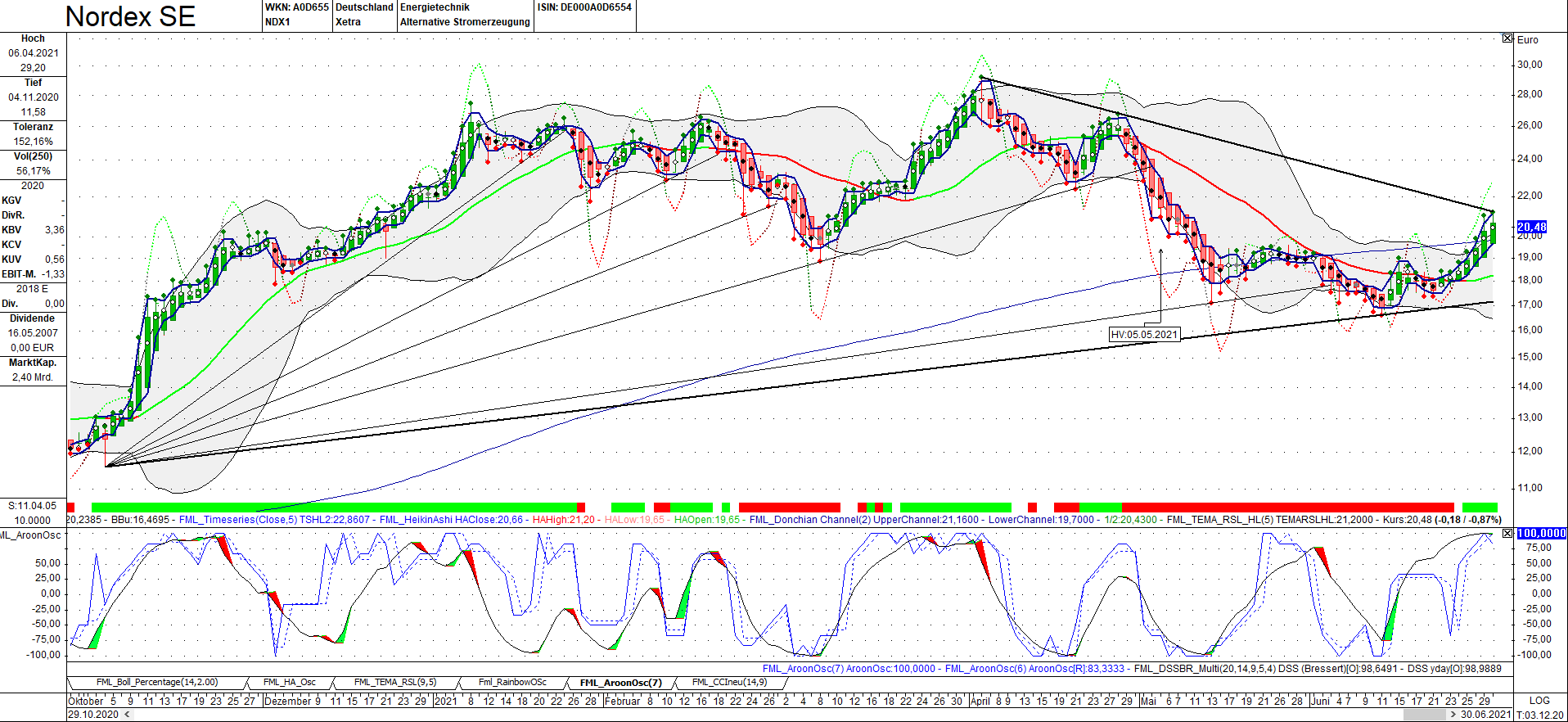Screen dimensions: 1568x722
Task: Select the KUV ratio row
Action: tap(33, 259)
